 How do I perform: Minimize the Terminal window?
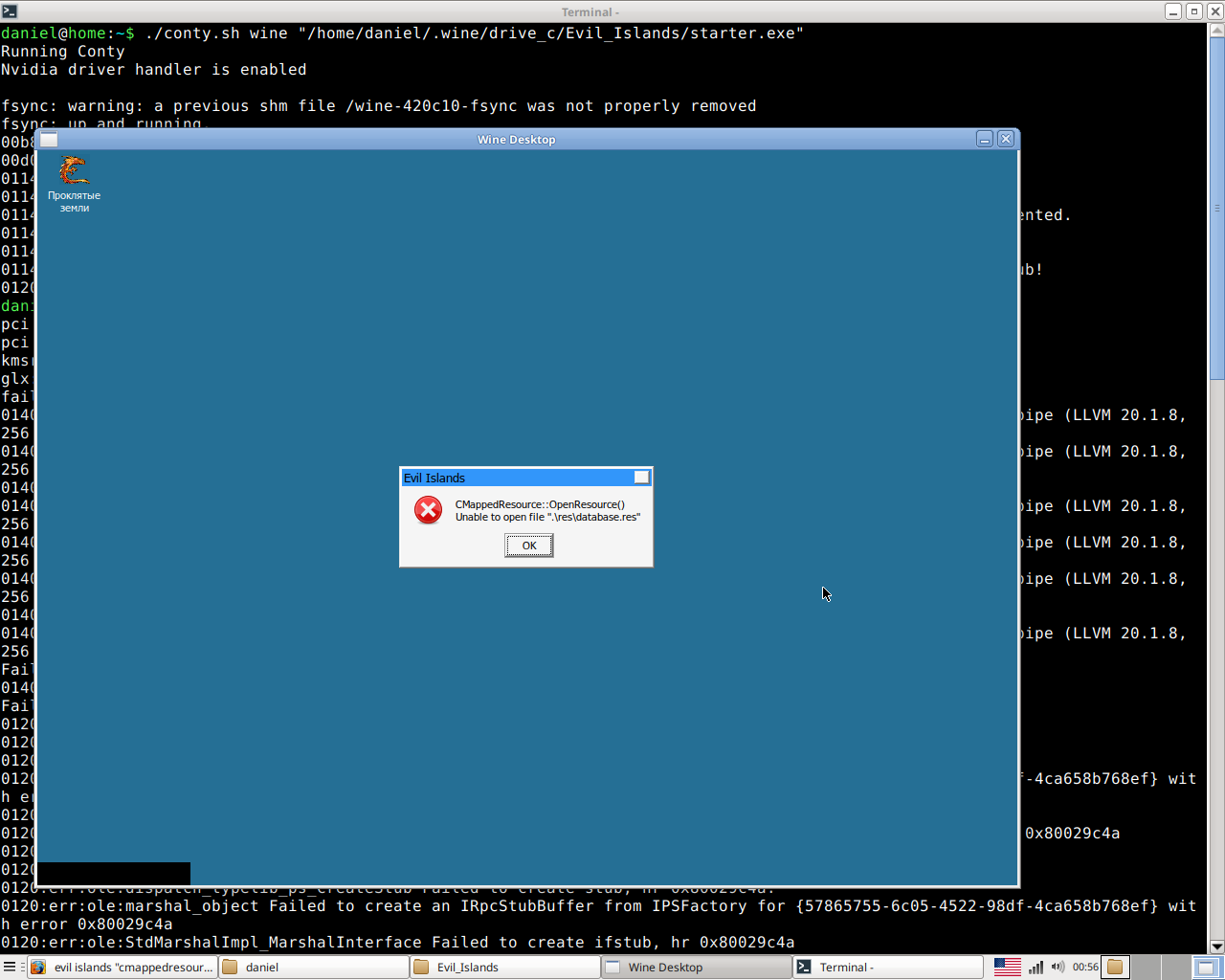click(x=1173, y=11)
